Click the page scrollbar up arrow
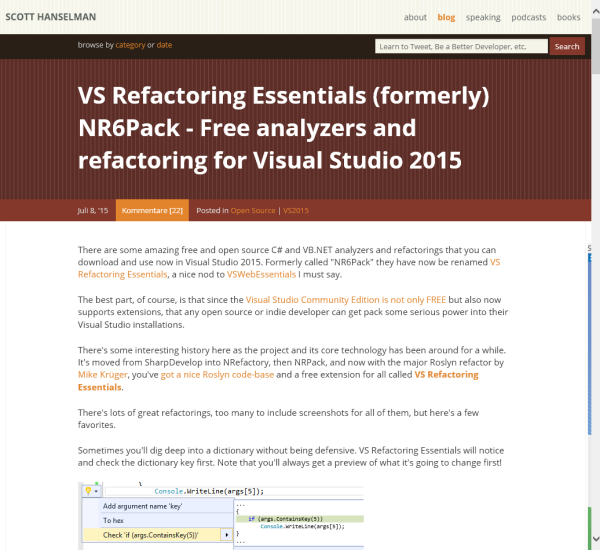The image size is (600, 550). pyautogui.click(x=595, y=11)
